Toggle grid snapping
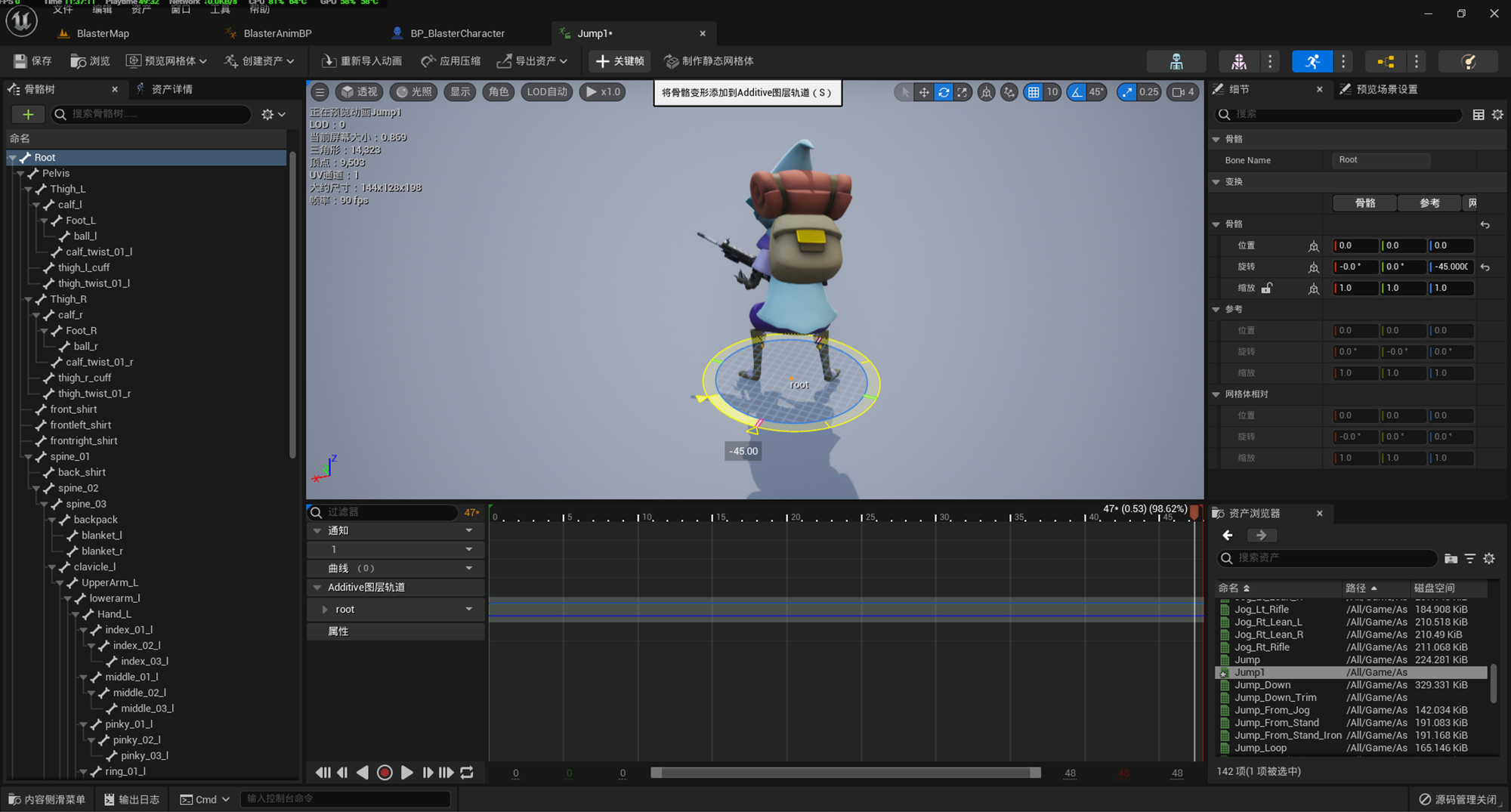Screen dimensions: 1511x812 1033,92
